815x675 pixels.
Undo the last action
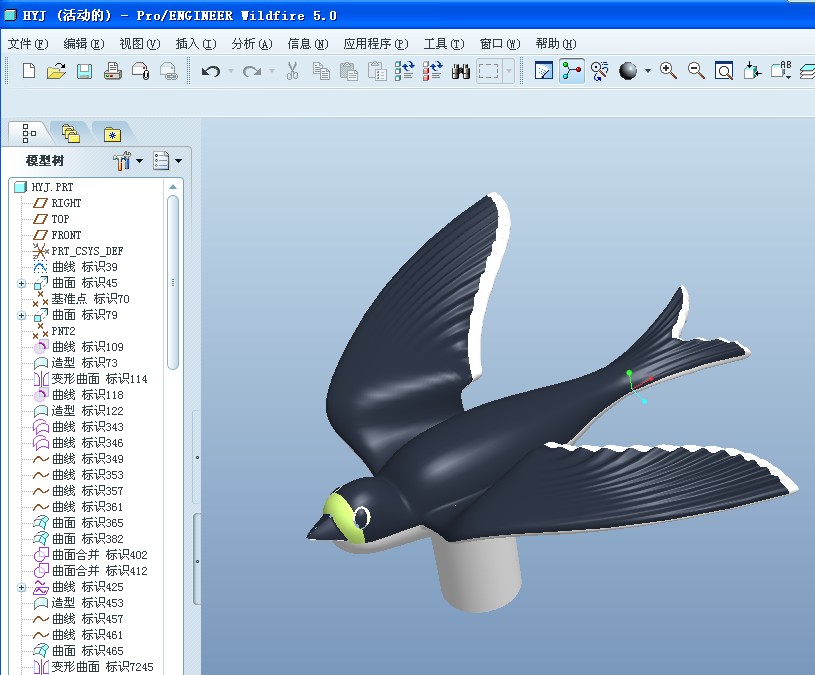click(x=211, y=71)
